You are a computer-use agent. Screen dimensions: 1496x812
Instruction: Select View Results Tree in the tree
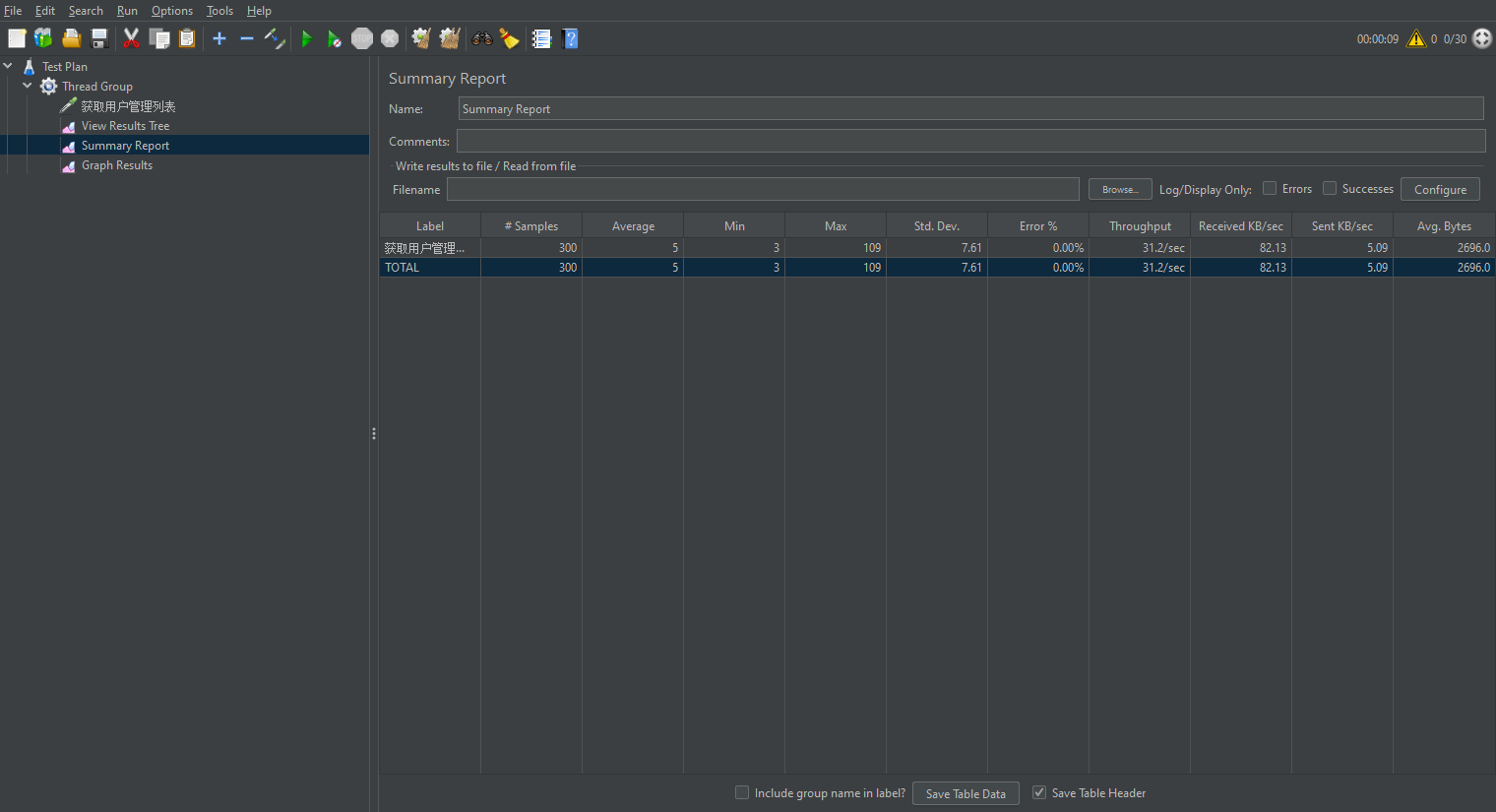click(x=125, y=126)
